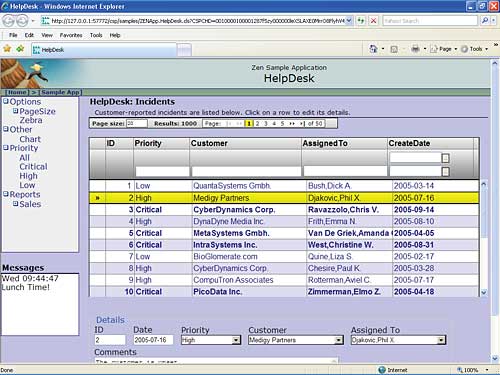Click the Home breadcrumb link
The image size is (500, 375).
(x=17, y=92)
